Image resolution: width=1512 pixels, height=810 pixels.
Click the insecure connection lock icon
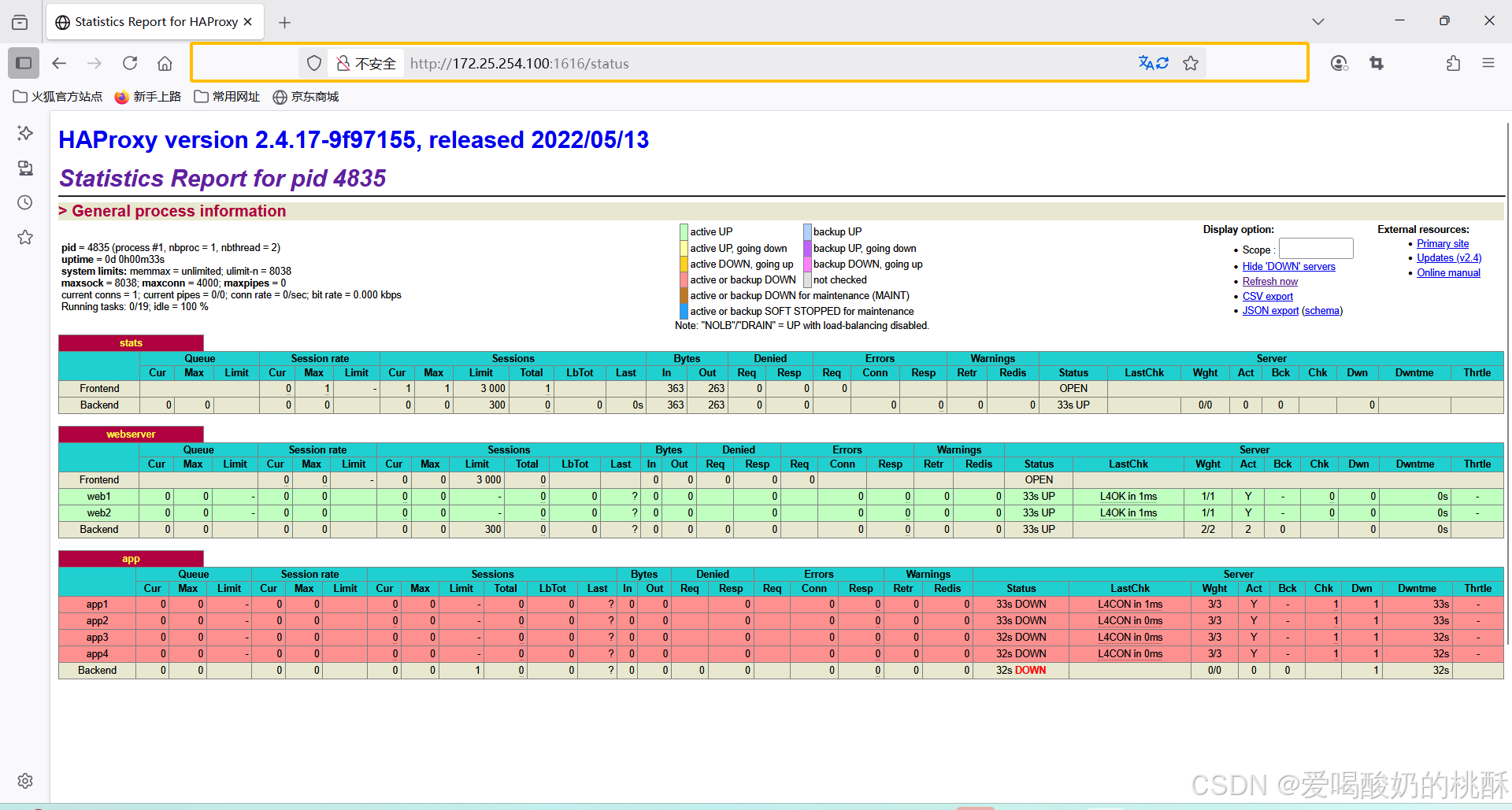343,63
